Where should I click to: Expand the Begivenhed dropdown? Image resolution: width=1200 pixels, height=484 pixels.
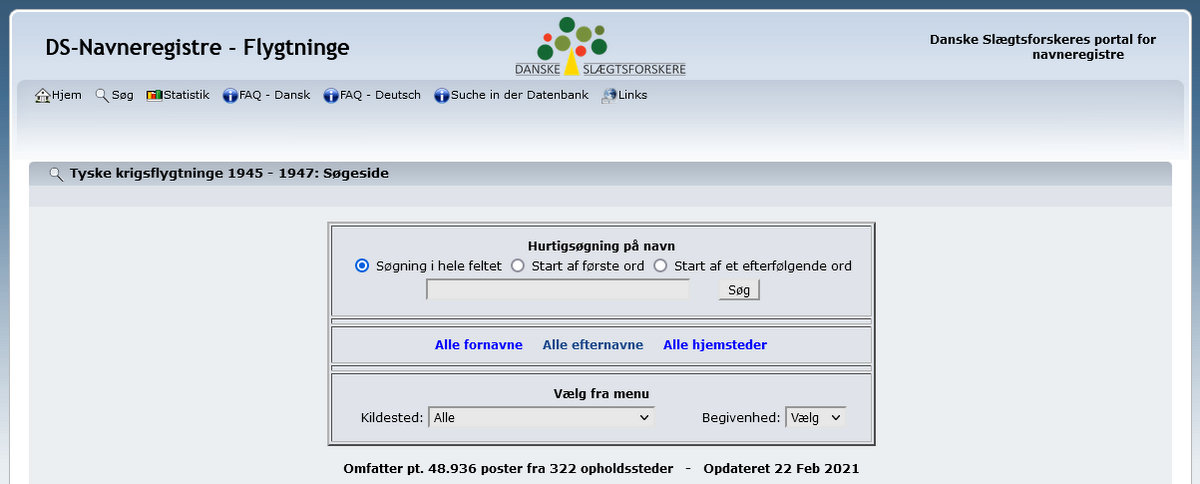point(816,417)
